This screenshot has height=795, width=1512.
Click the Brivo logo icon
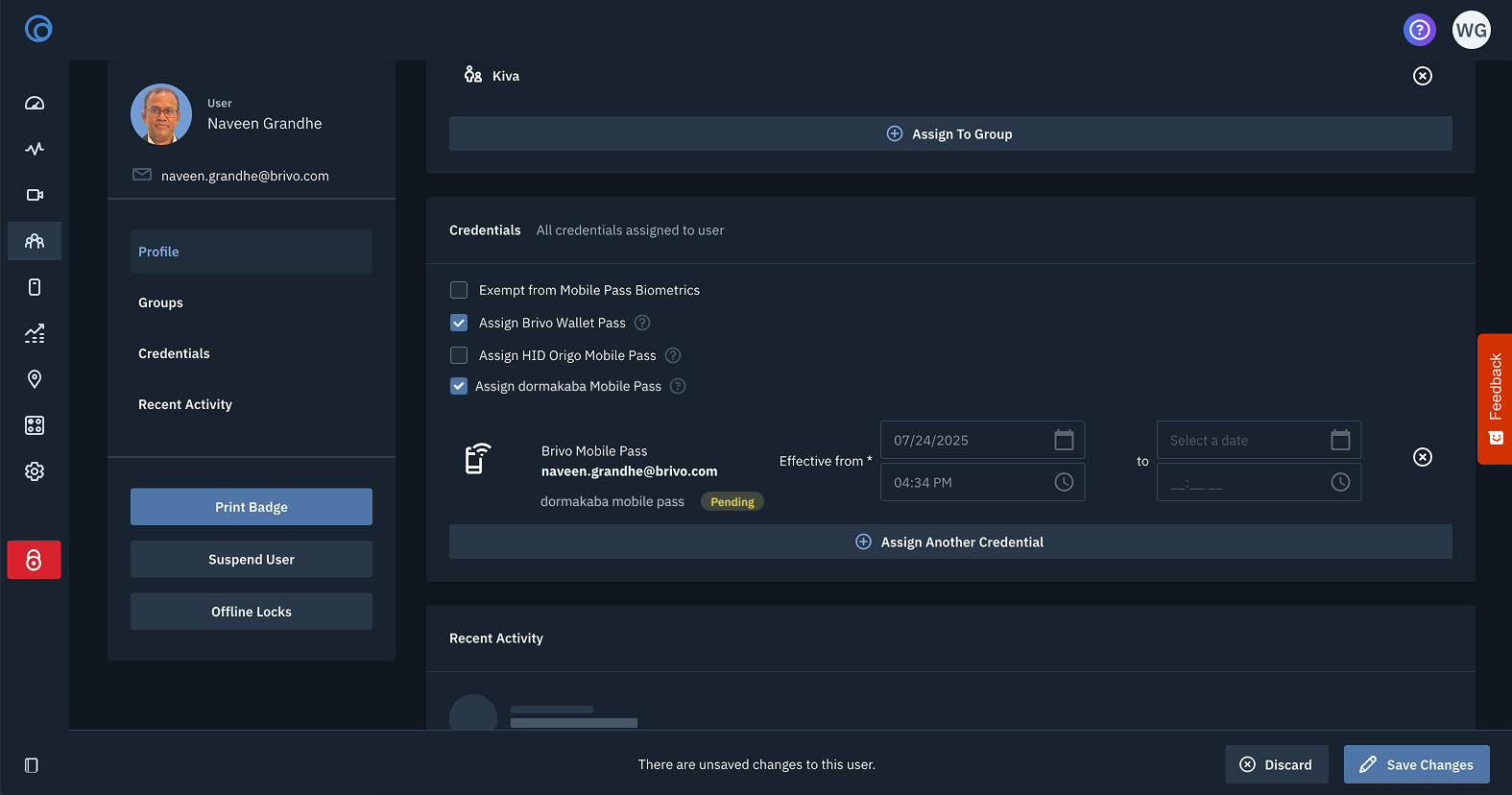(x=38, y=29)
